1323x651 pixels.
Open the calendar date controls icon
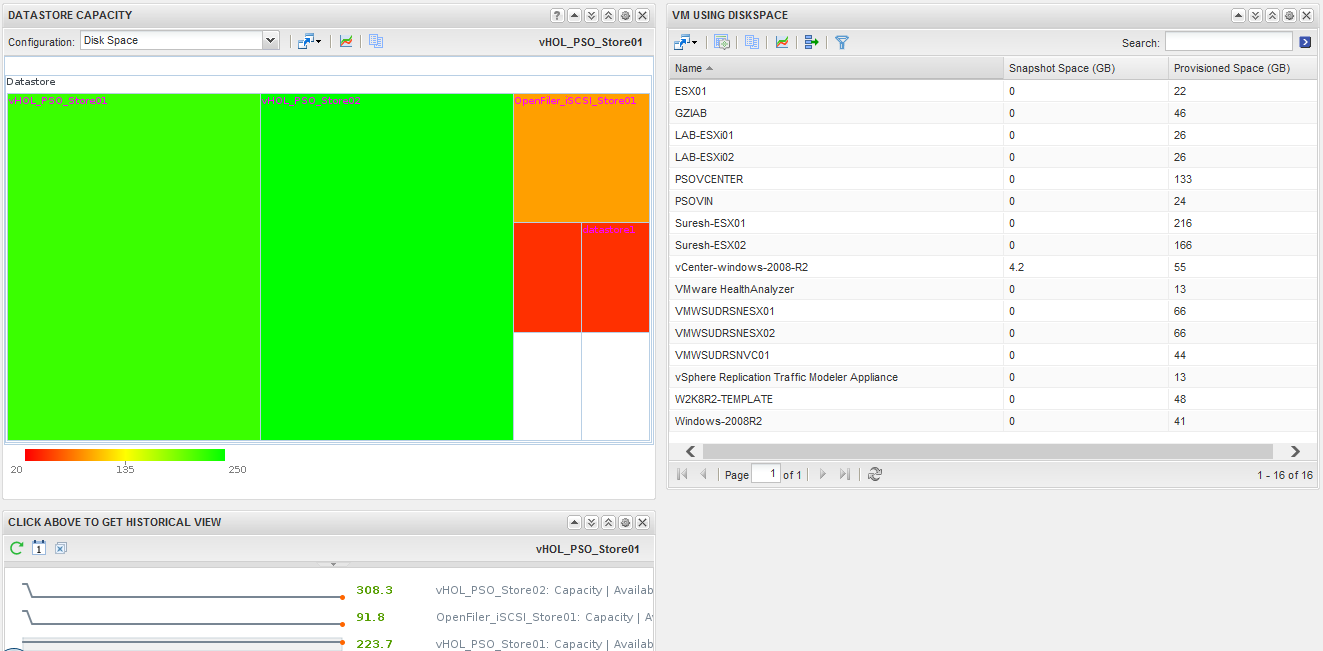pyautogui.click(x=39, y=548)
